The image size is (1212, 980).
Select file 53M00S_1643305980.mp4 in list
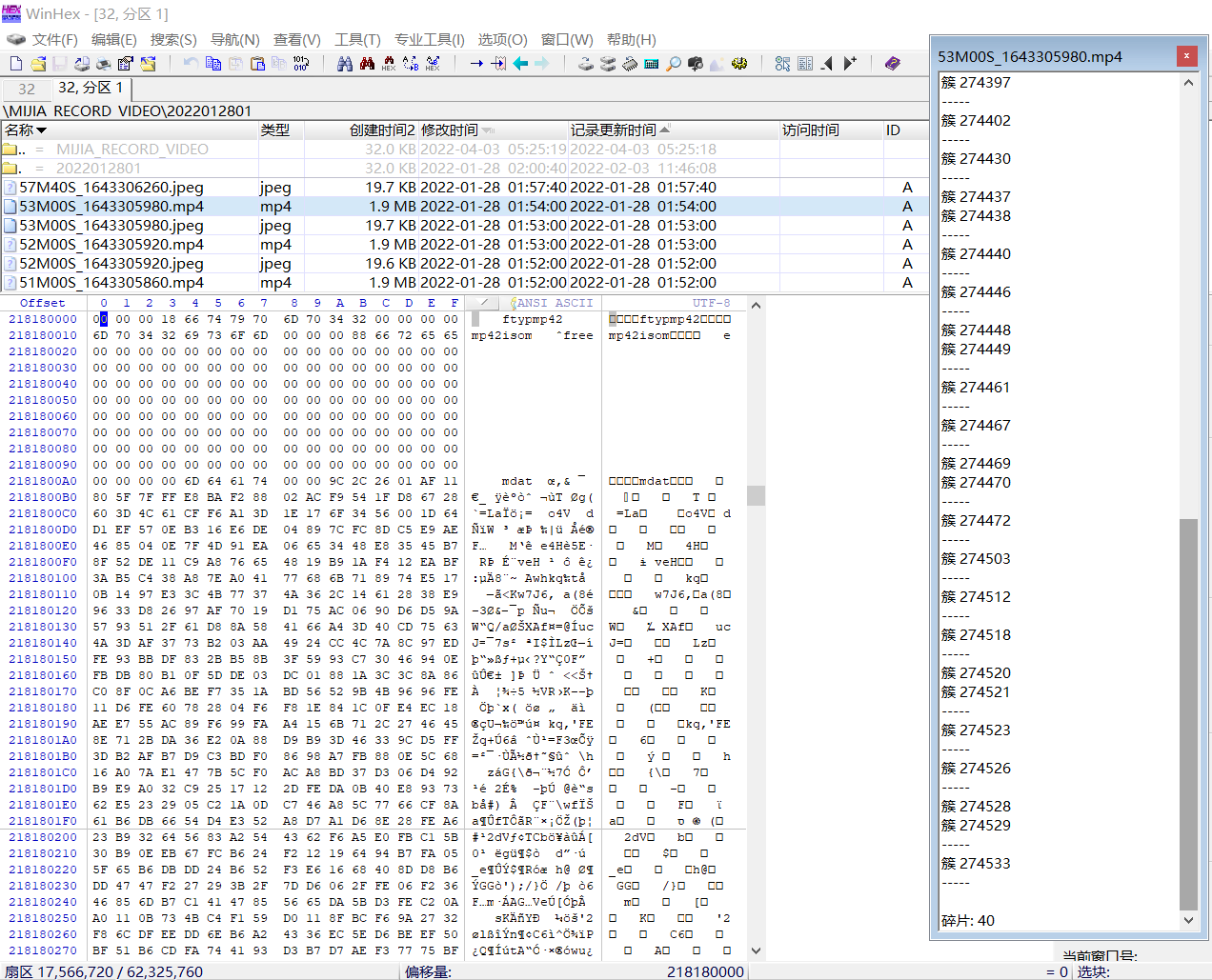[x=464, y=207]
